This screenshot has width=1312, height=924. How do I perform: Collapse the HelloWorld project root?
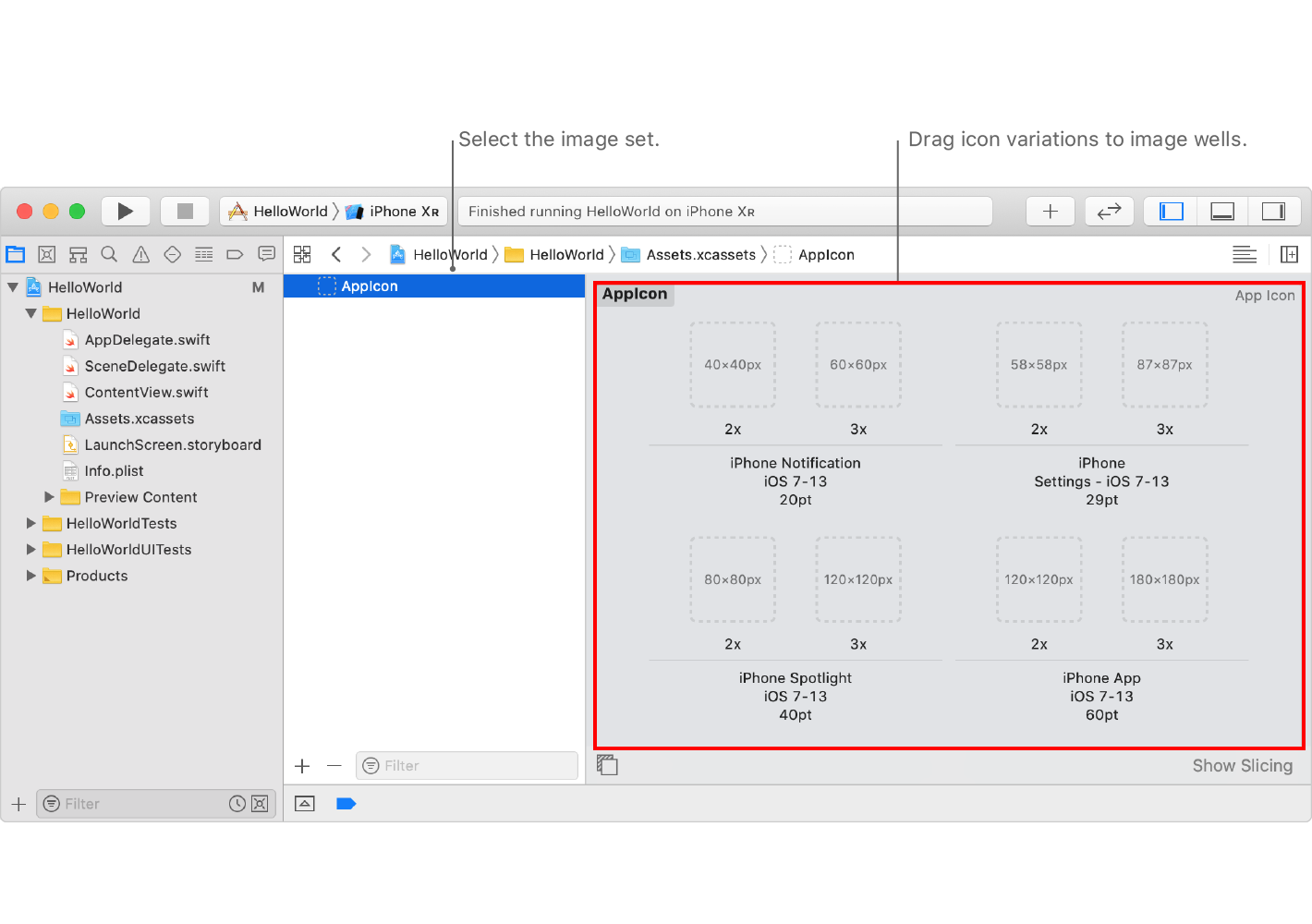13,287
